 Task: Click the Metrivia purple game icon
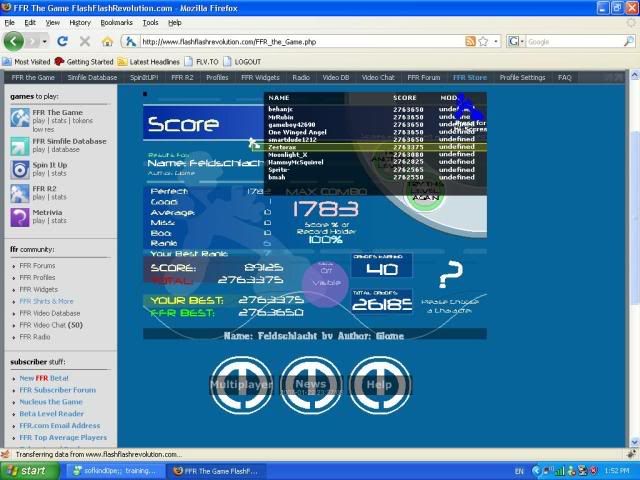pyautogui.click(x=19, y=217)
